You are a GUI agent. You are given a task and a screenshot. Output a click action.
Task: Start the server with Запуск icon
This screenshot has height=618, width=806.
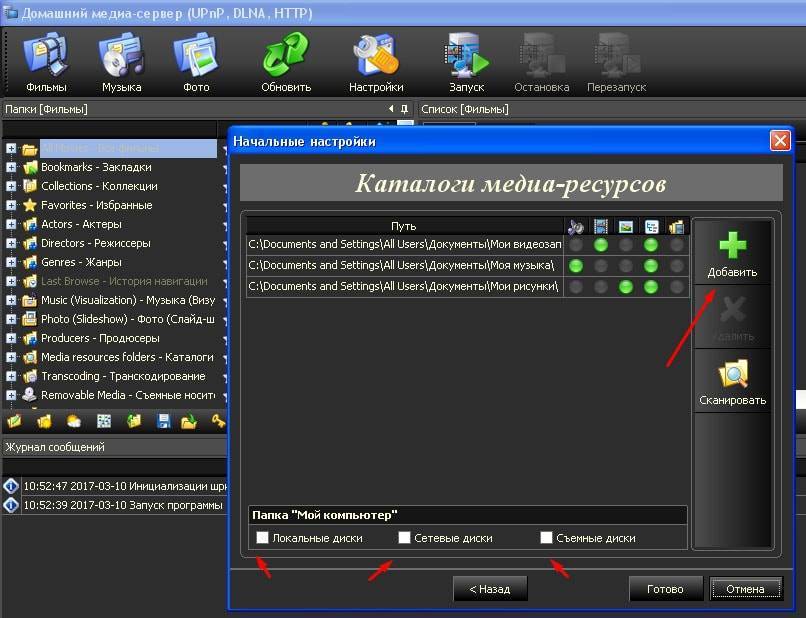pyautogui.click(x=466, y=55)
